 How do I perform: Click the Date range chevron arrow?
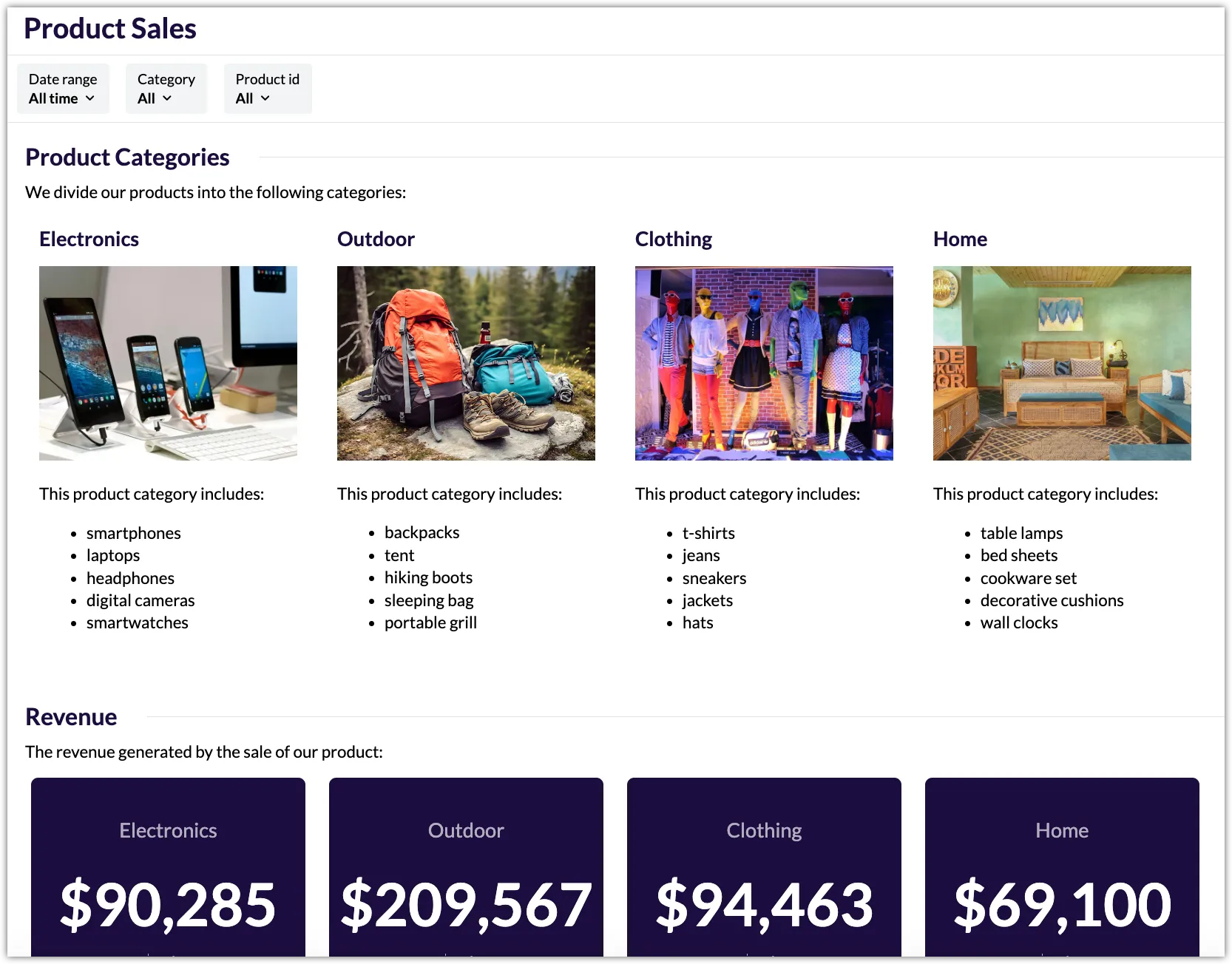pyautogui.click(x=91, y=98)
